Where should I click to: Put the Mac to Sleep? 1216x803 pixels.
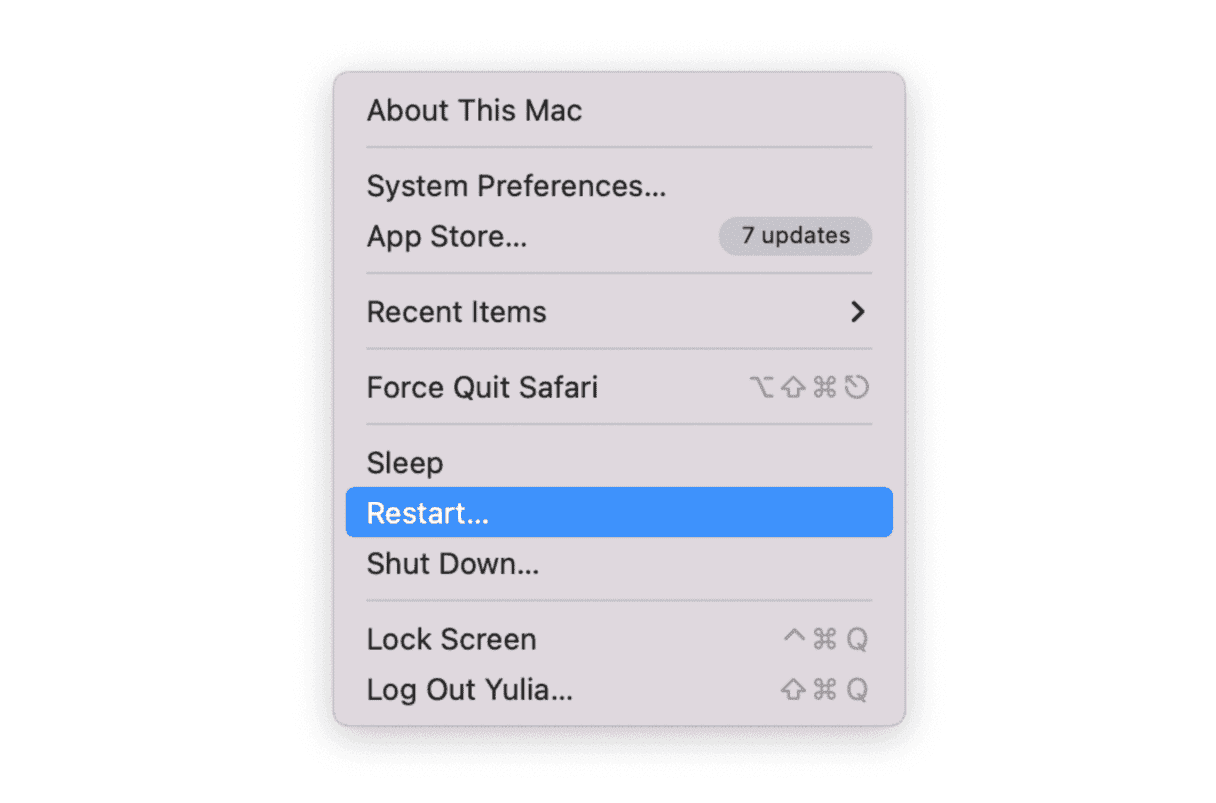tap(405, 463)
